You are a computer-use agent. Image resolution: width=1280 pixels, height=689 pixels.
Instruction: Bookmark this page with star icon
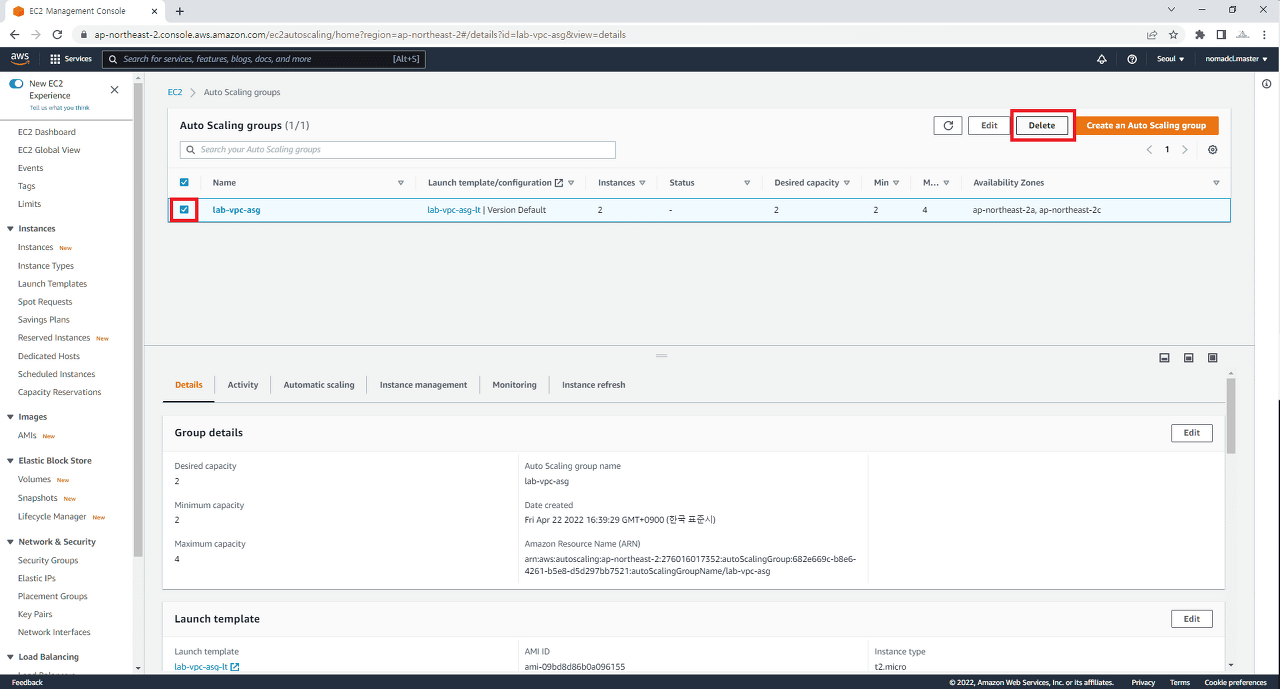(x=1173, y=34)
